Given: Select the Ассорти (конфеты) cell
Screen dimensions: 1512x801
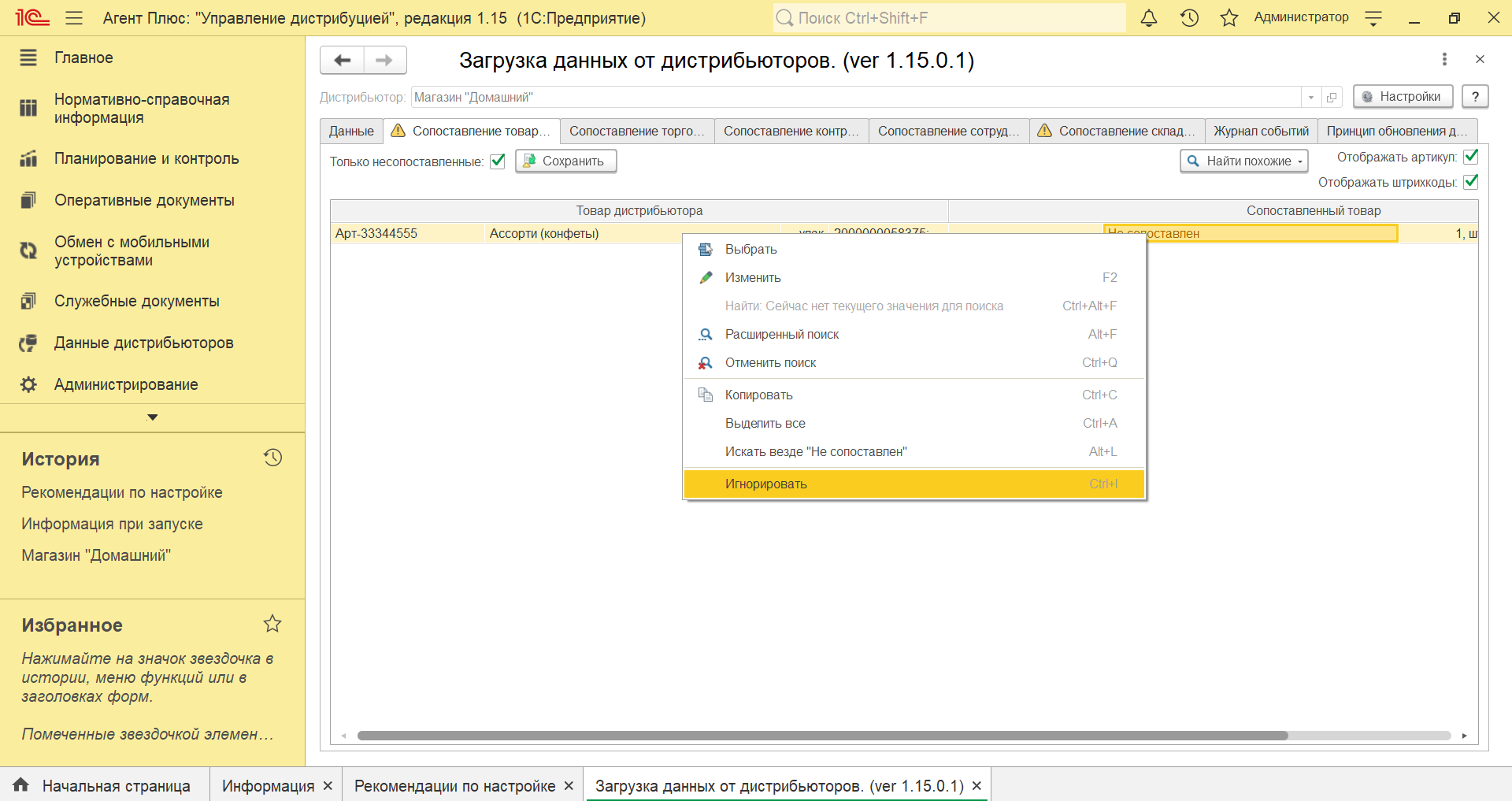Looking at the screenshot, I should tap(632, 233).
